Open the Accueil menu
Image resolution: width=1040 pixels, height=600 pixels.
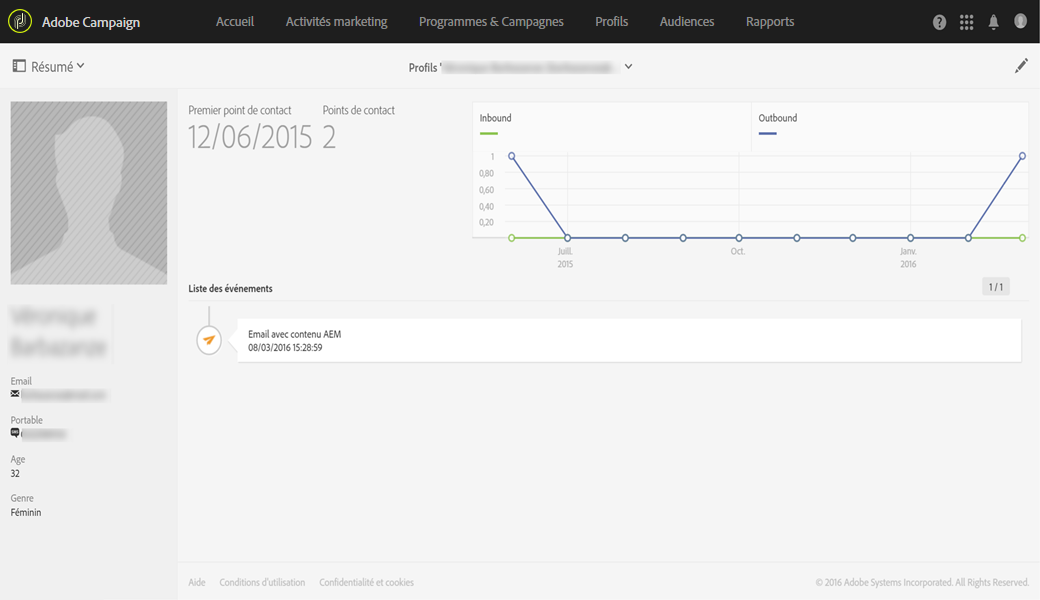pos(235,21)
